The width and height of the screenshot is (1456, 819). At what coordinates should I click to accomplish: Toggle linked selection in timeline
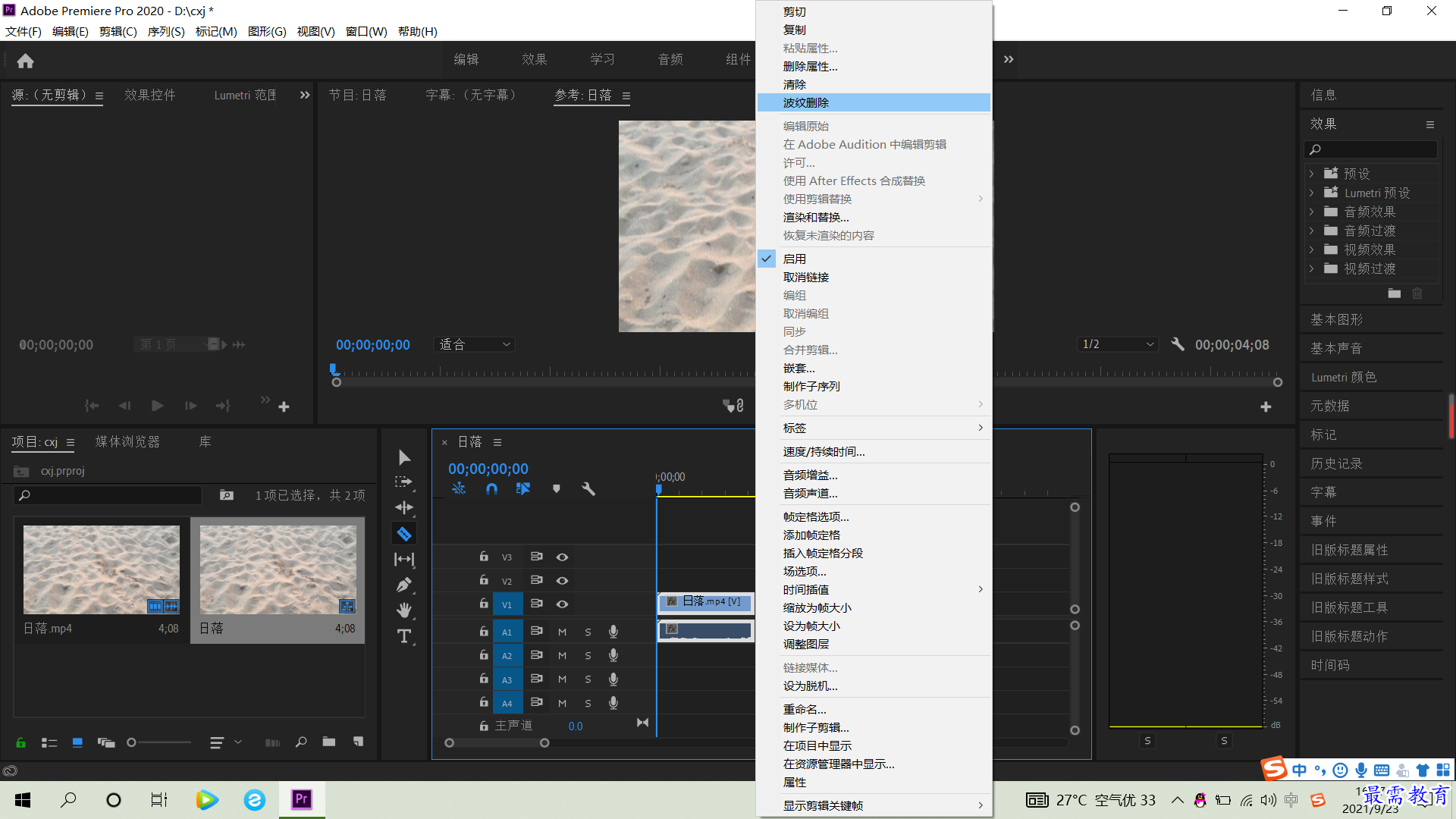523,489
